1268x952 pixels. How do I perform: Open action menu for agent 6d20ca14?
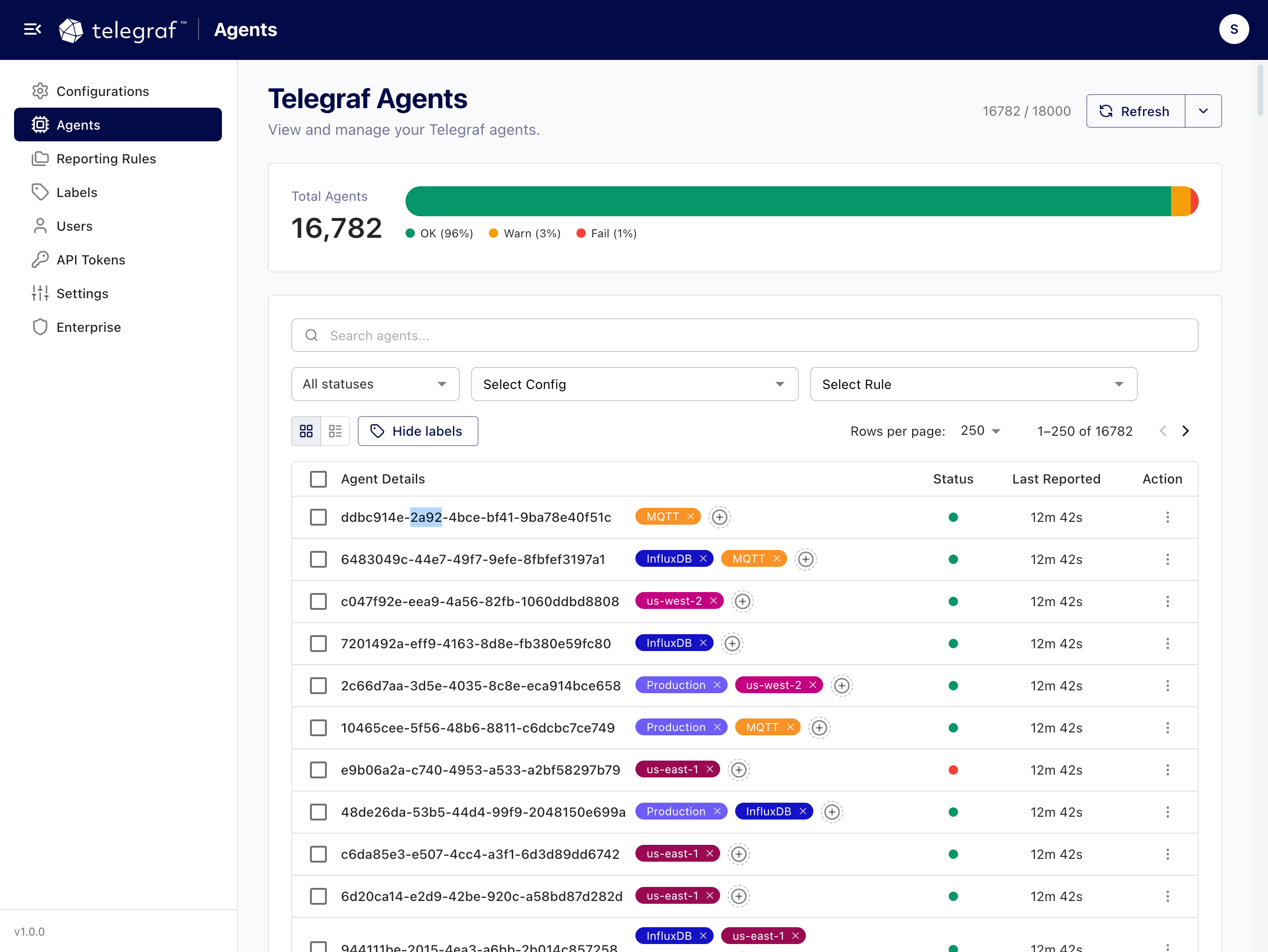1168,896
